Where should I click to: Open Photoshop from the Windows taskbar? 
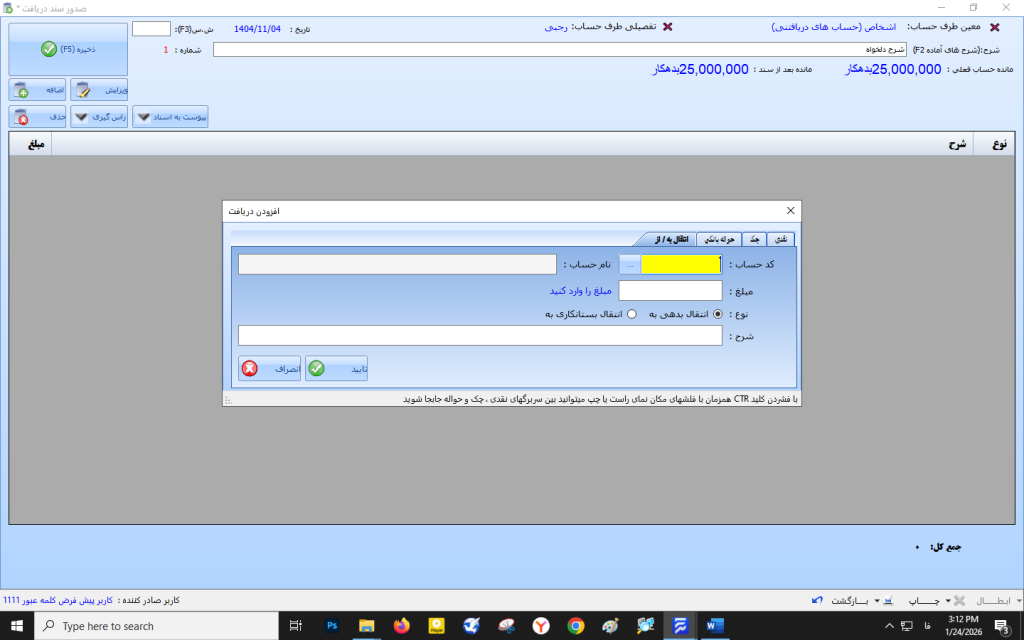333,625
